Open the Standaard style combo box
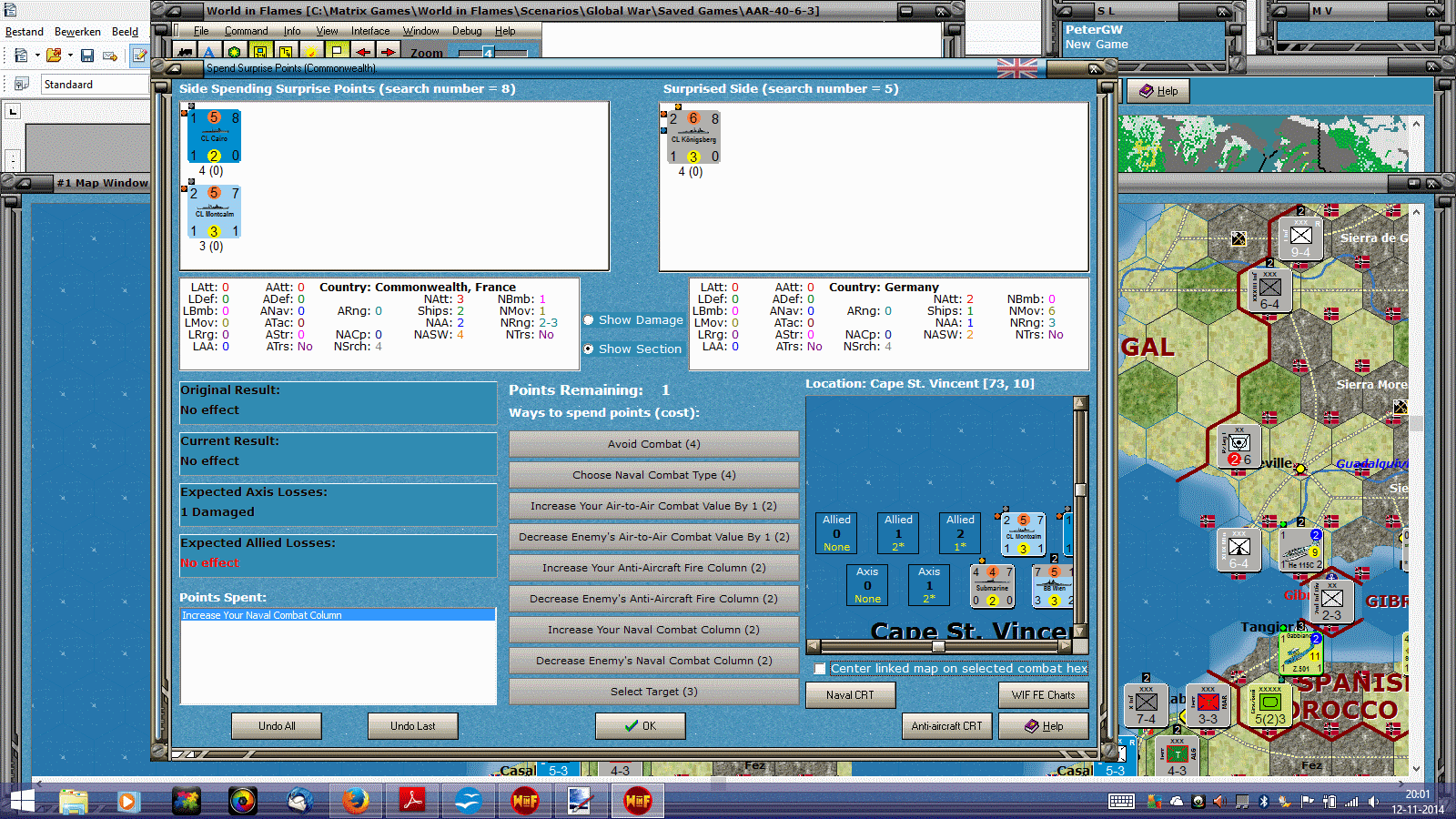This screenshot has height=819, width=1456. click(x=95, y=85)
